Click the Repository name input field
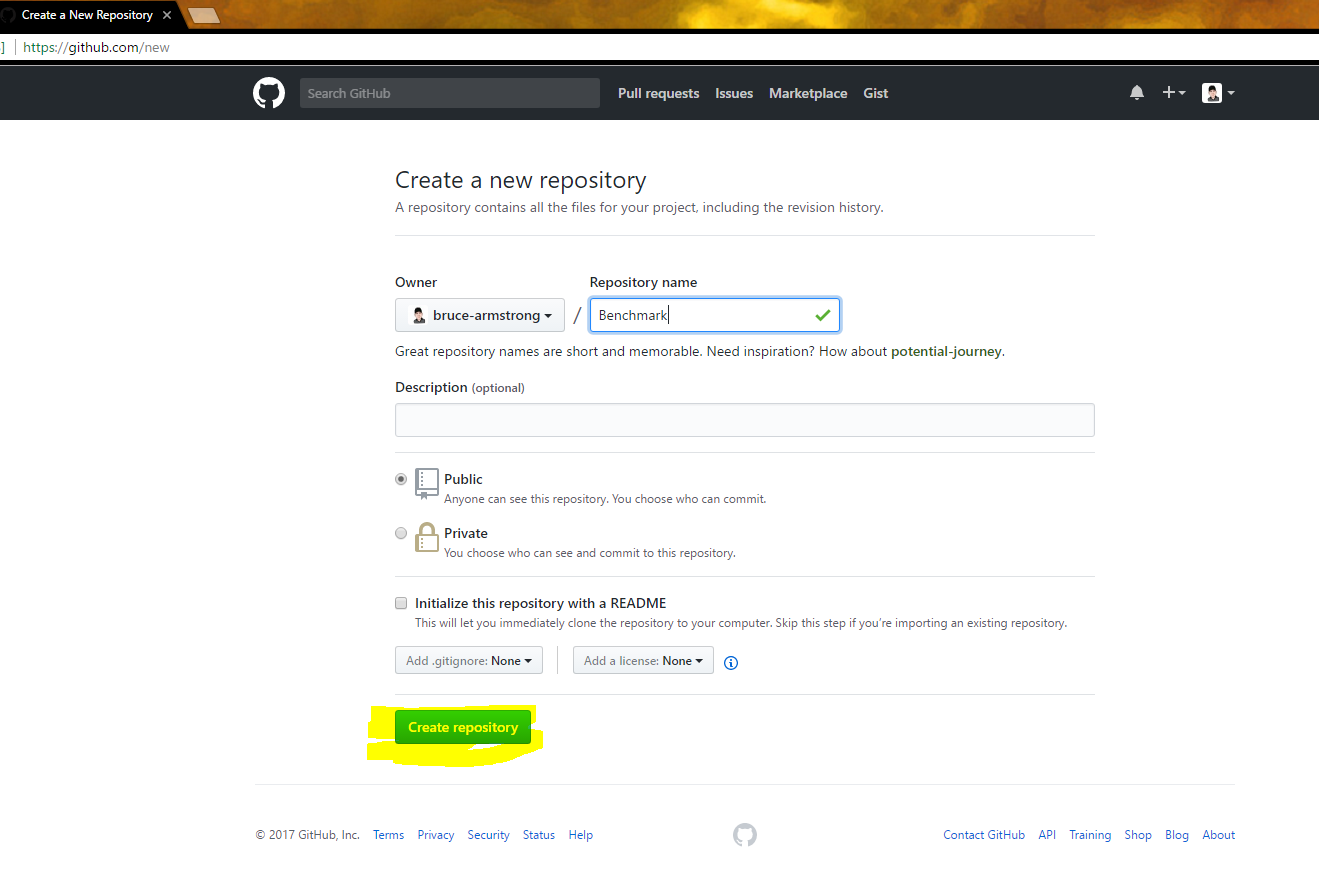This screenshot has height=881, width=1319. coord(715,315)
